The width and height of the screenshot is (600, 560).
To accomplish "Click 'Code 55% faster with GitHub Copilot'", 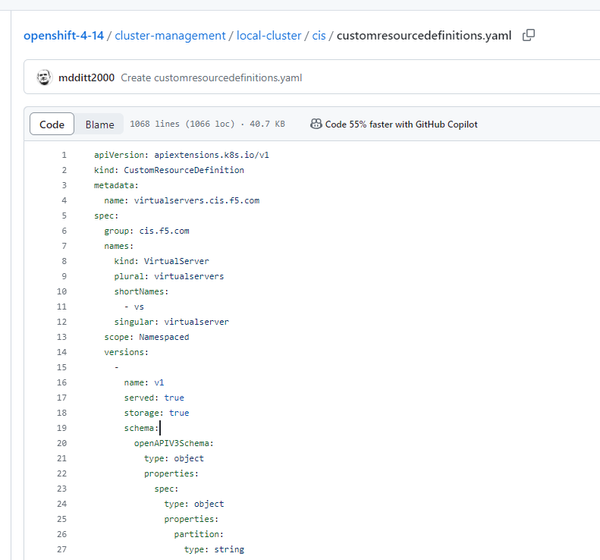I will coord(401,125).
